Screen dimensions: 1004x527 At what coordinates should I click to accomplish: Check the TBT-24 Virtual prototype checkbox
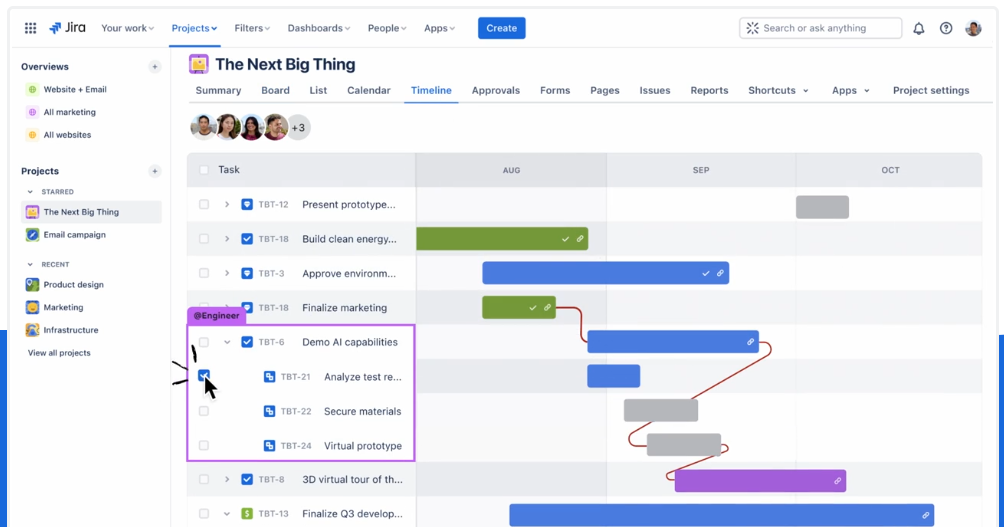[204, 446]
